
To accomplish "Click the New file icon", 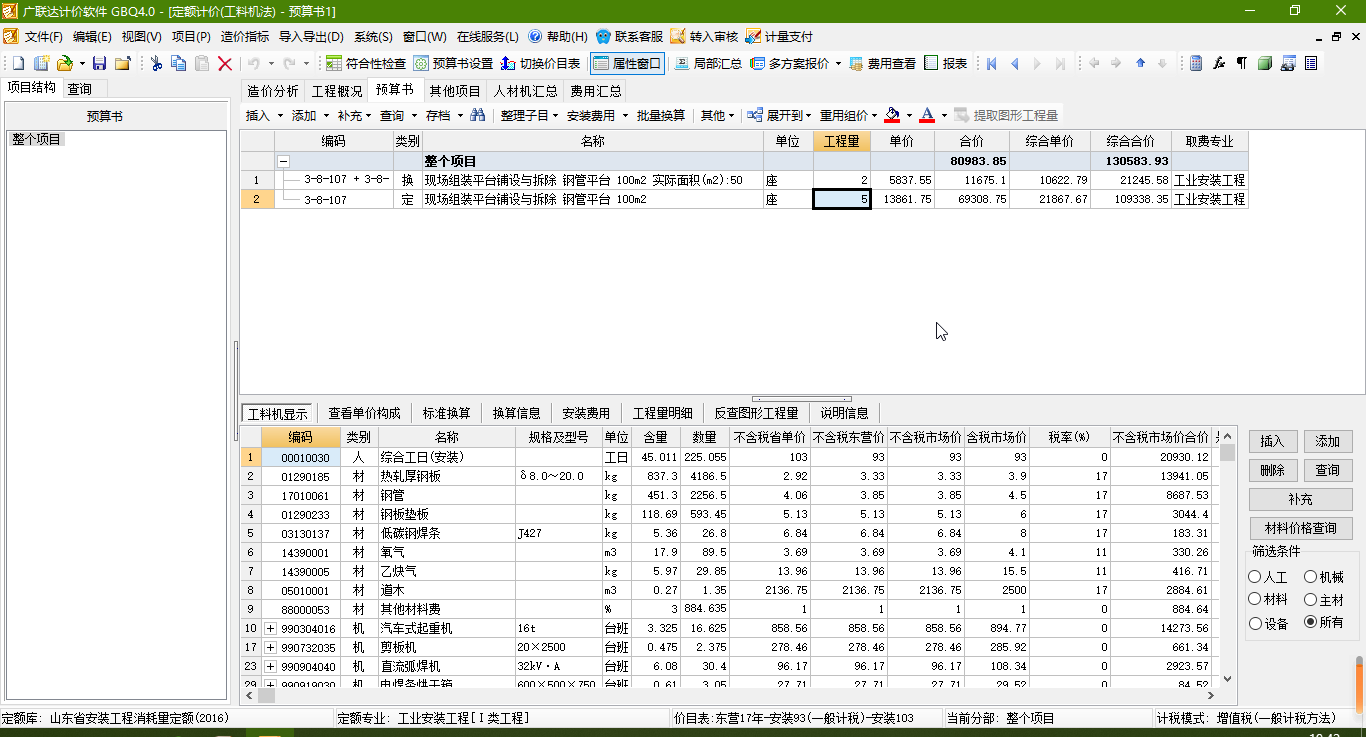I will tap(17, 63).
